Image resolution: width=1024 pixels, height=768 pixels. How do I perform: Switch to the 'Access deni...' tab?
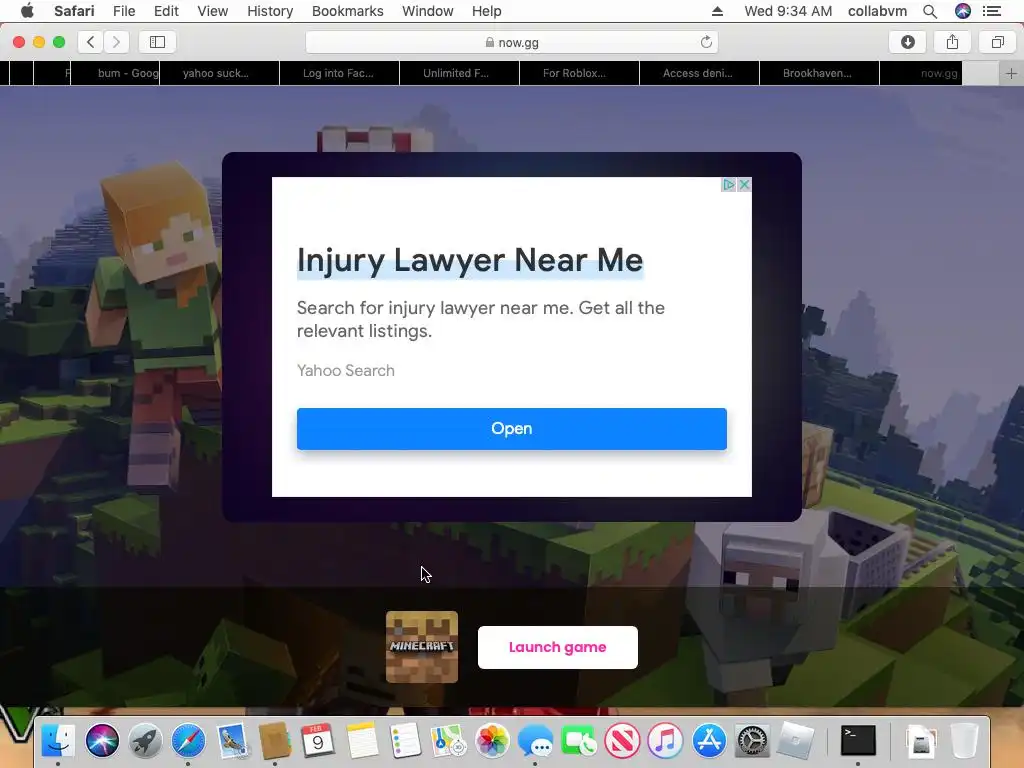point(699,73)
